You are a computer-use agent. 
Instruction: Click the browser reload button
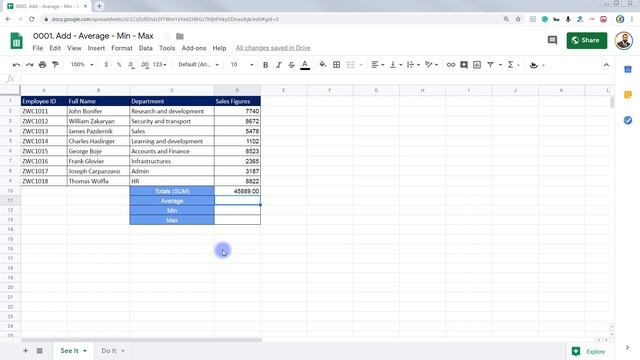[31, 19]
